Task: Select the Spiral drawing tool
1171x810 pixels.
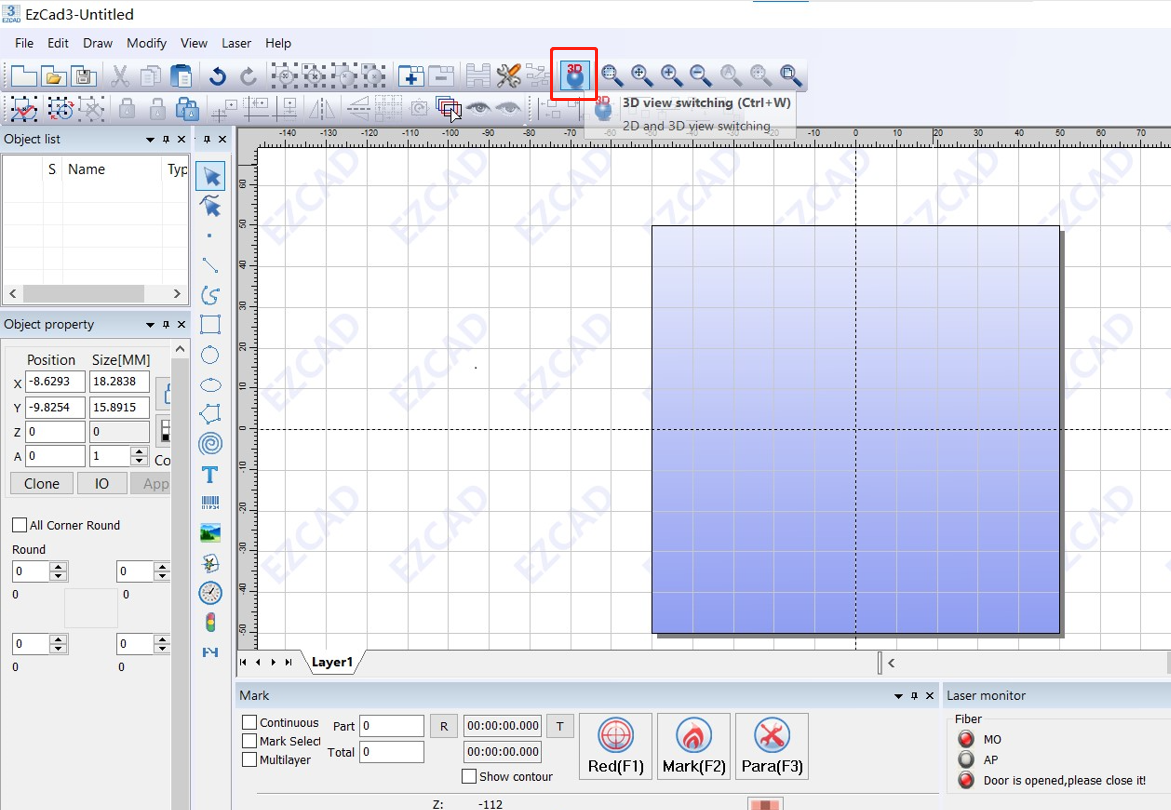Action: (x=211, y=444)
